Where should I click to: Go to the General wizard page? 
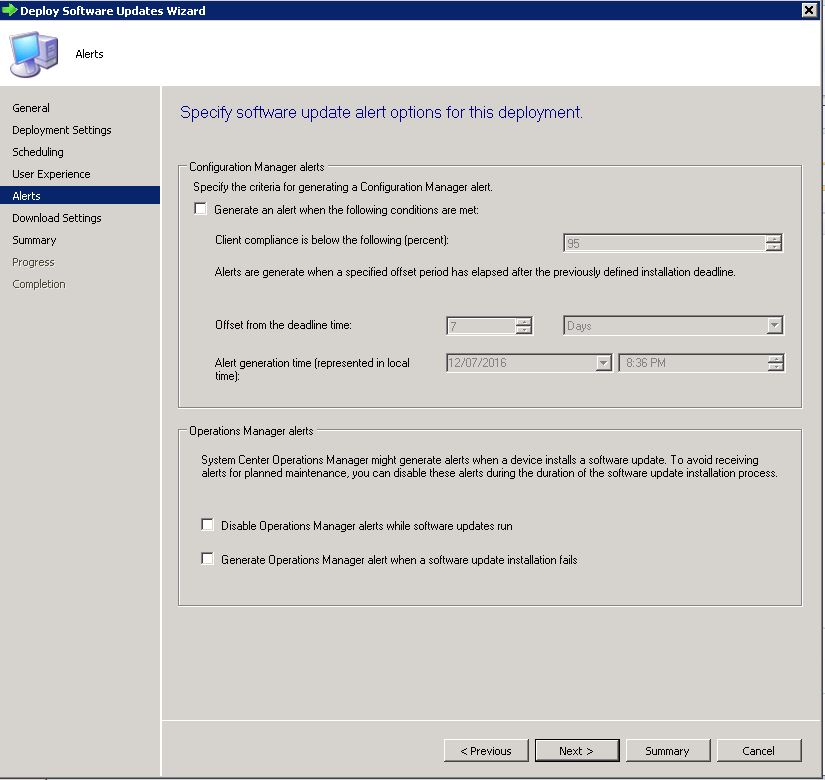pos(31,108)
